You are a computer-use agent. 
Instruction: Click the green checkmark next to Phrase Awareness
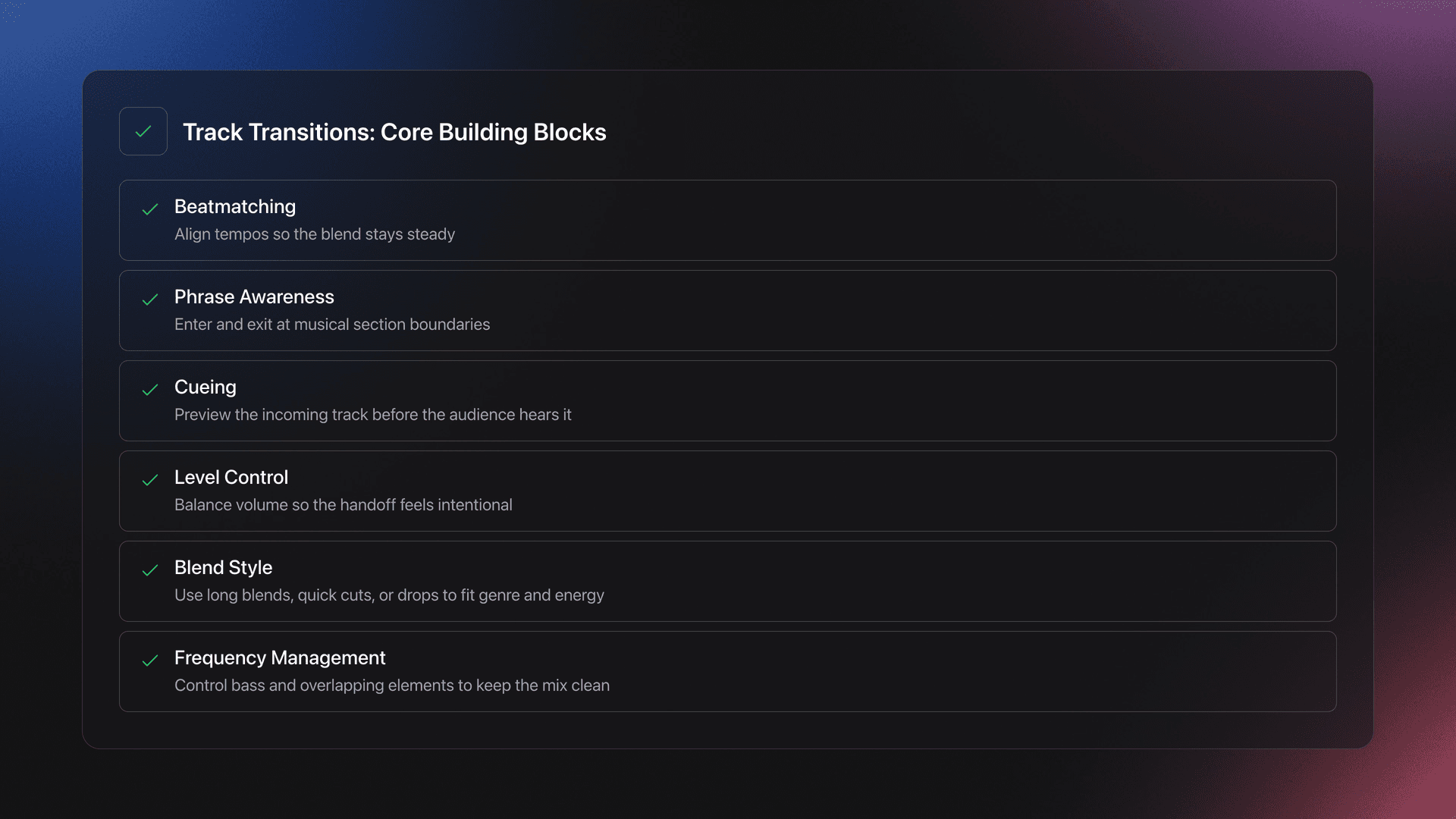(x=150, y=300)
